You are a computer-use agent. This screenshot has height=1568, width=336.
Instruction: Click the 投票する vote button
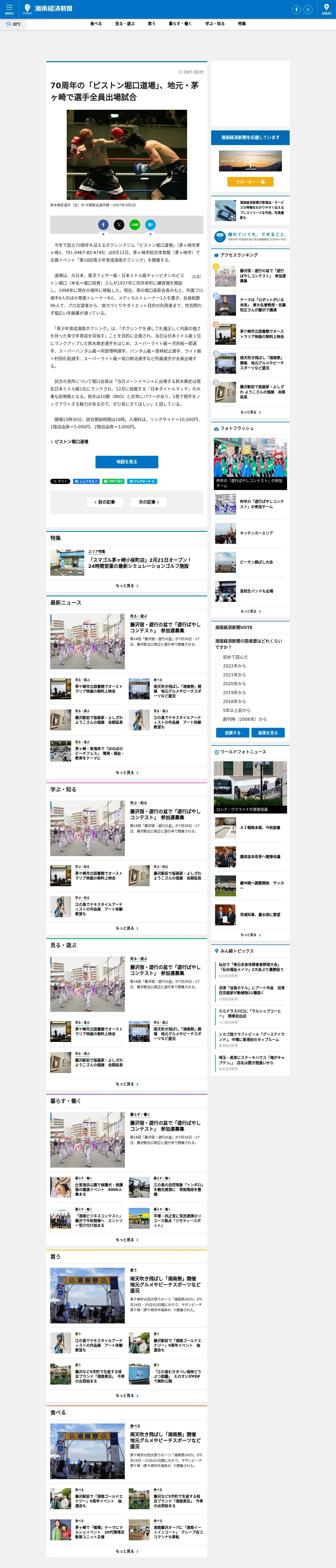click(x=232, y=733)
